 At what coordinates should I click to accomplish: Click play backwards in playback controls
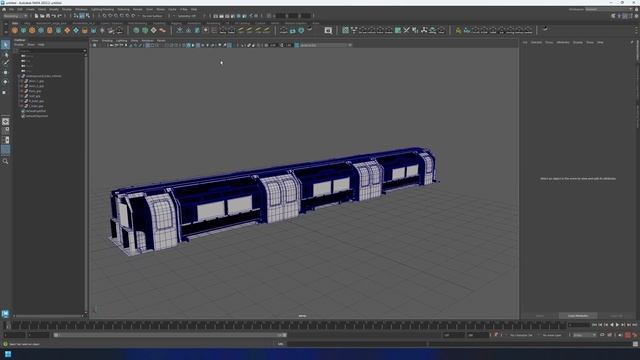tap(611, 325)
